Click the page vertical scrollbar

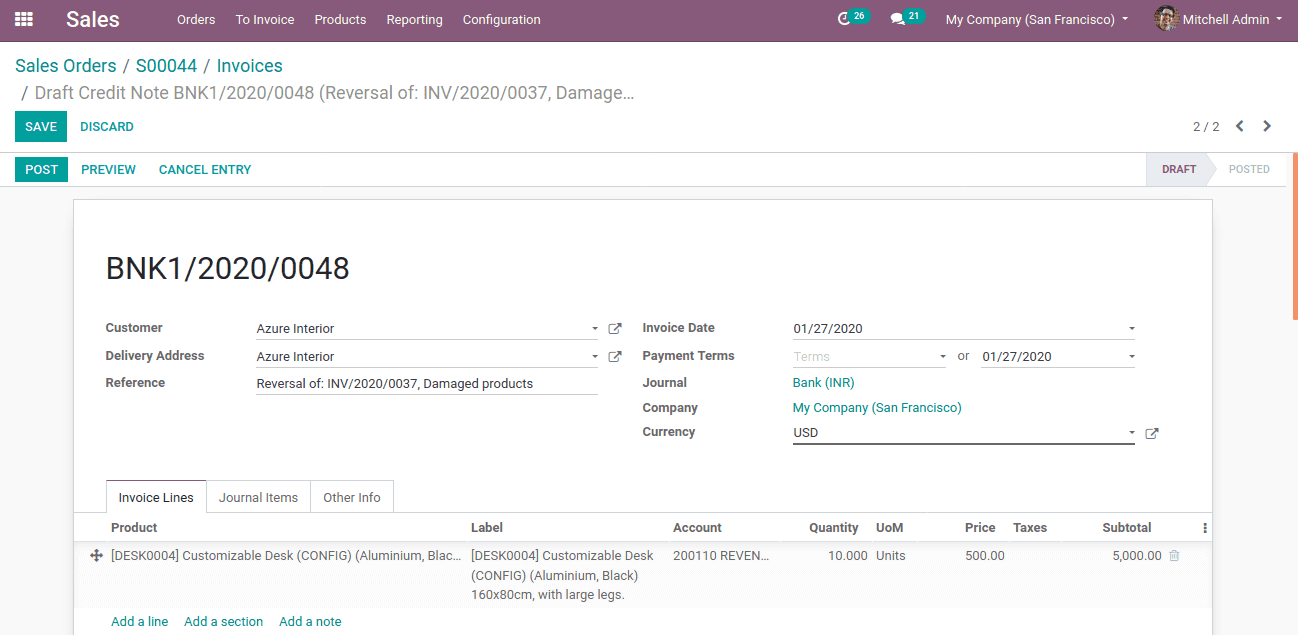[x=1294, y=235]
